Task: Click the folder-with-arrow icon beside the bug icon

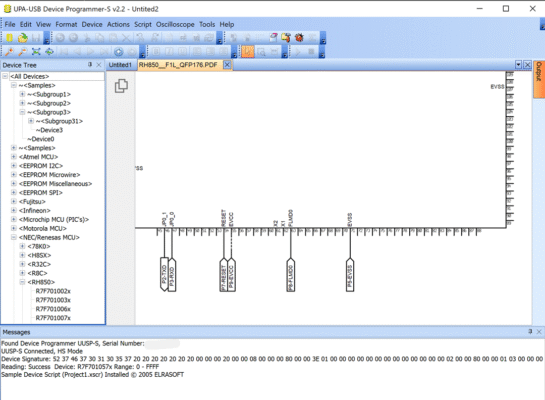Action: click(x=286, y=38)
